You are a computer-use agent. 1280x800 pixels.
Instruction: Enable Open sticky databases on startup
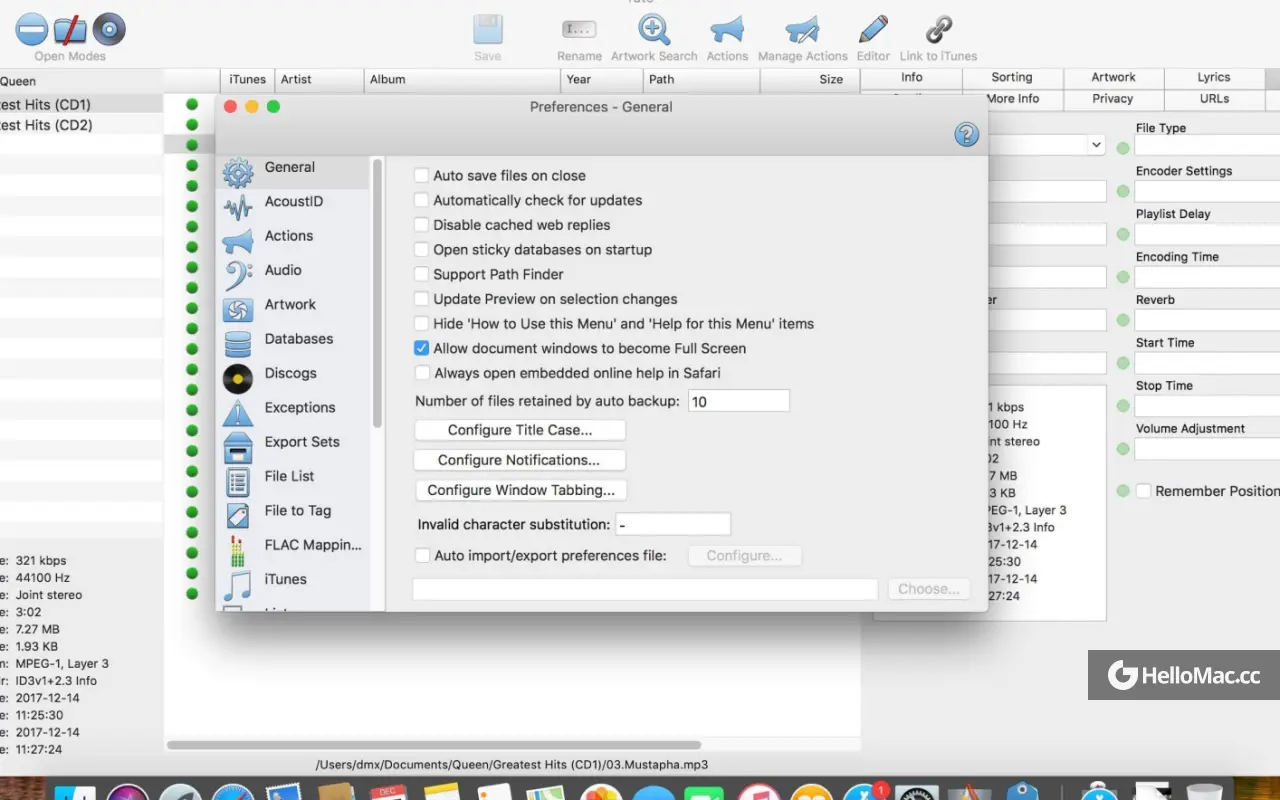422,249
